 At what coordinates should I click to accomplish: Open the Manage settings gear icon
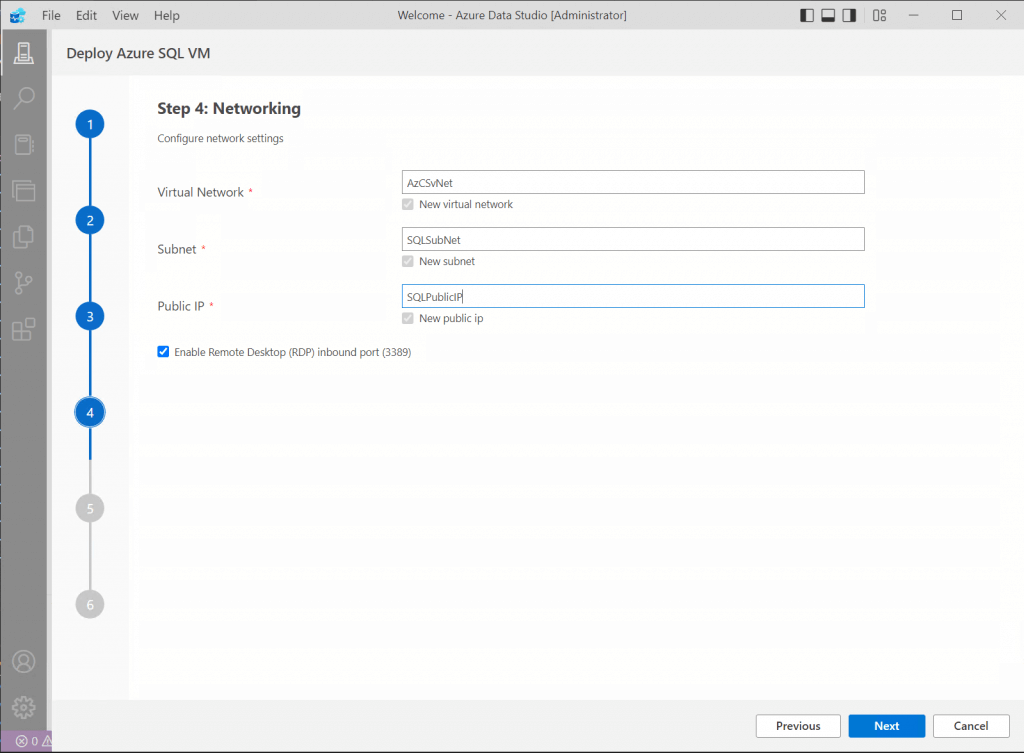pyautogui.click(x=24, y=707)
